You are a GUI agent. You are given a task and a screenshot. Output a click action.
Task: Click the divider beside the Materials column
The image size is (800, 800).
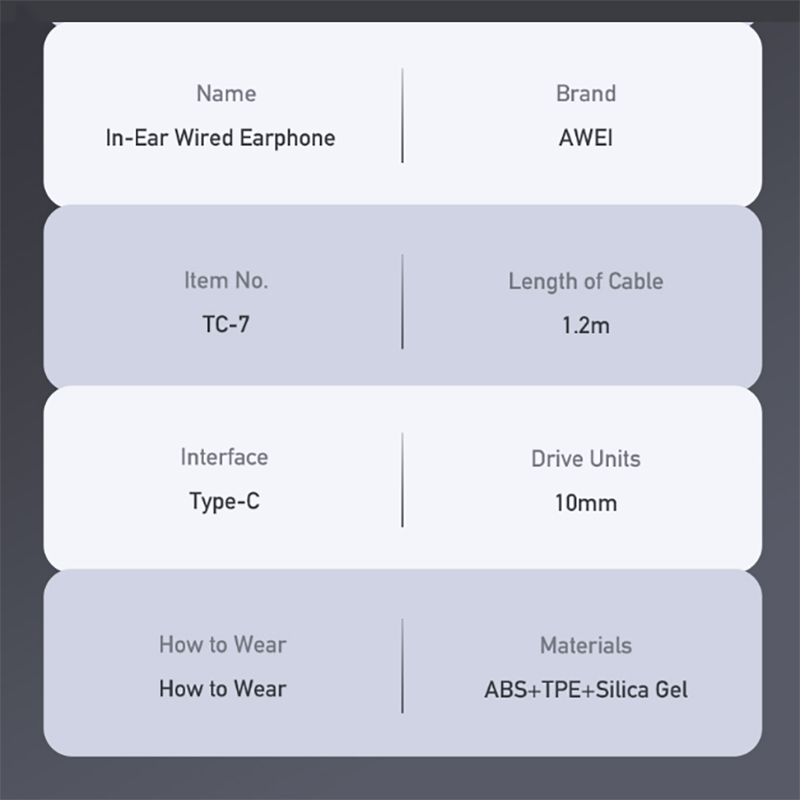[x=402, y=666]
